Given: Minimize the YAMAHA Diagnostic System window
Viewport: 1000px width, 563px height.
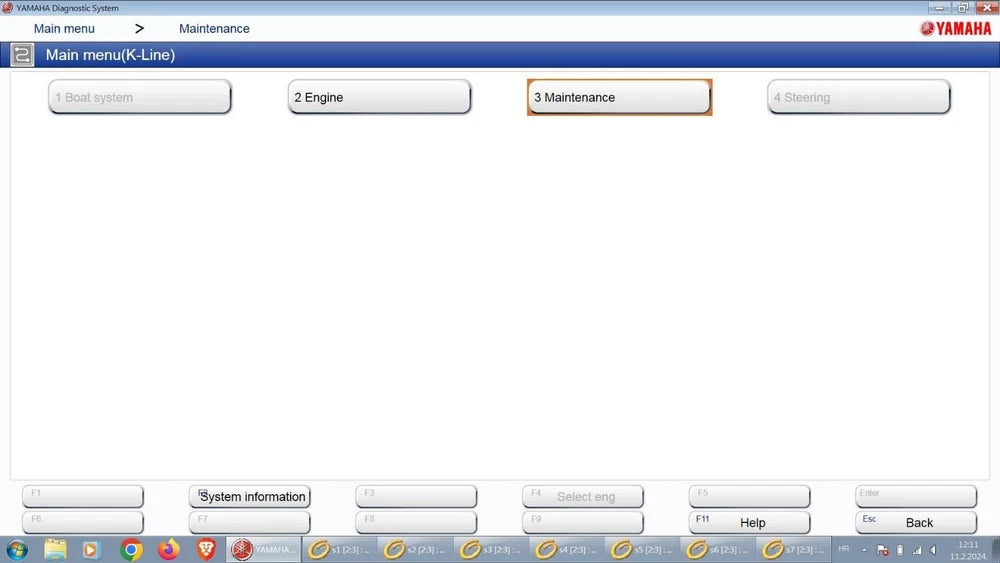Looking at the screenshot, I should coord(939,8).
